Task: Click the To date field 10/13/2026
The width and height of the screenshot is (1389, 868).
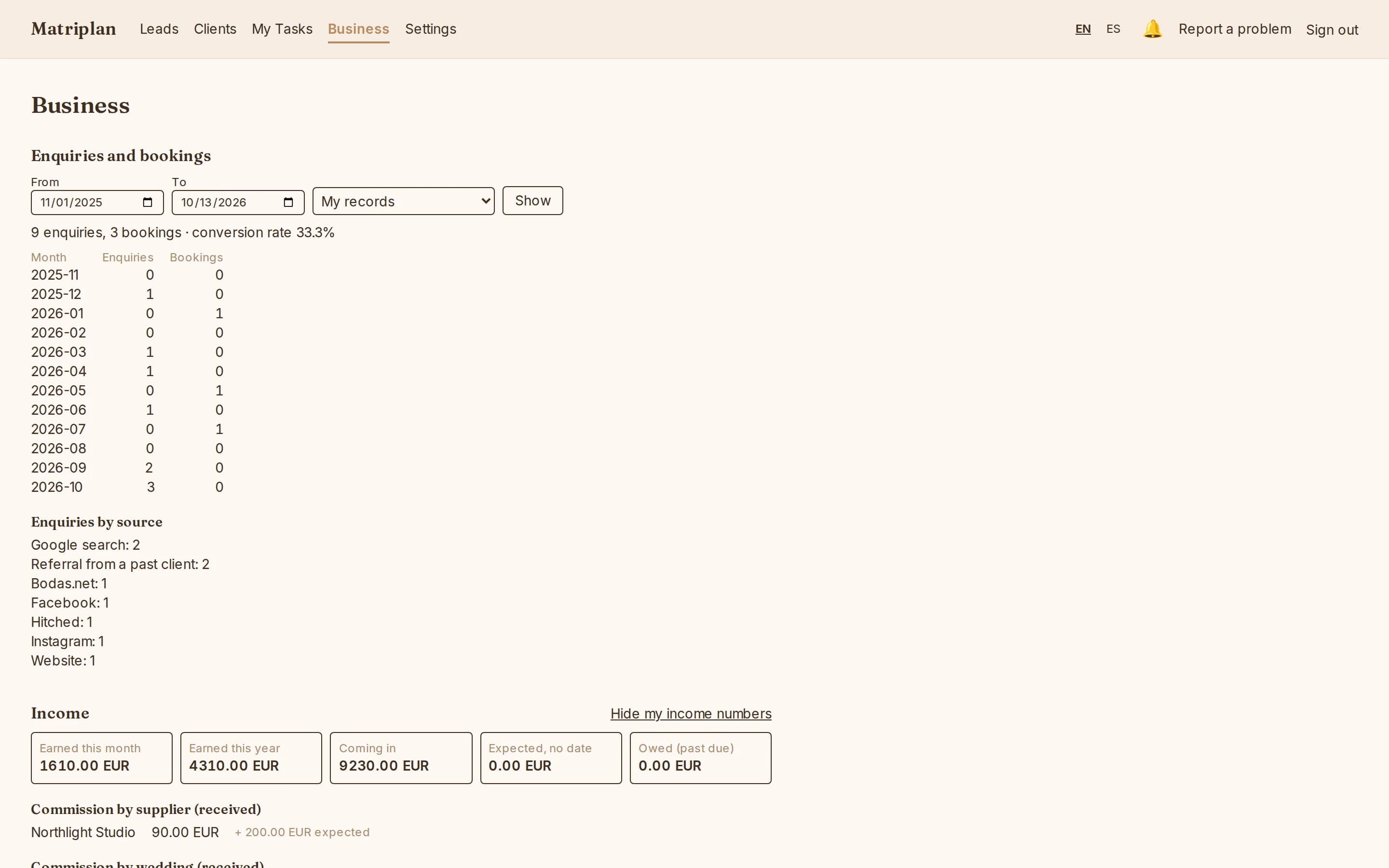Action: click(x=238, y=203)
